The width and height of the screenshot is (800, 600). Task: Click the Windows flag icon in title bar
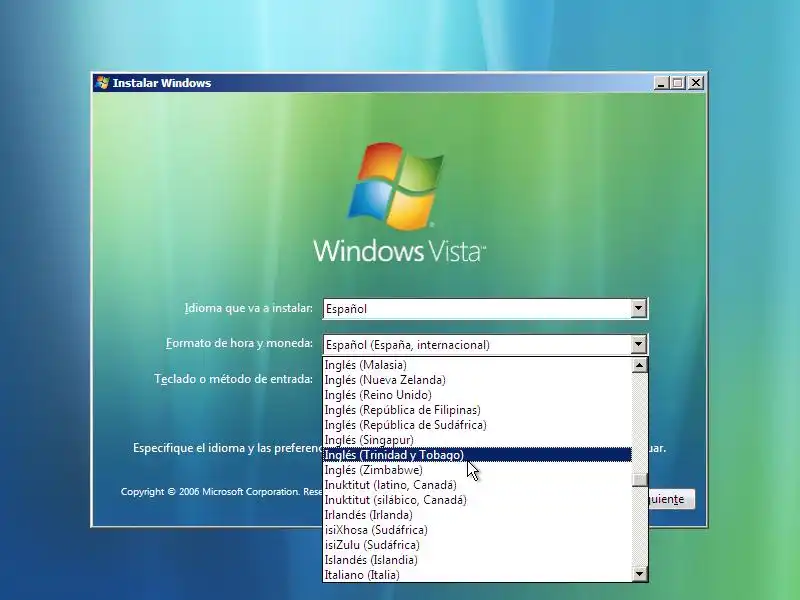(x=103, y=83)
